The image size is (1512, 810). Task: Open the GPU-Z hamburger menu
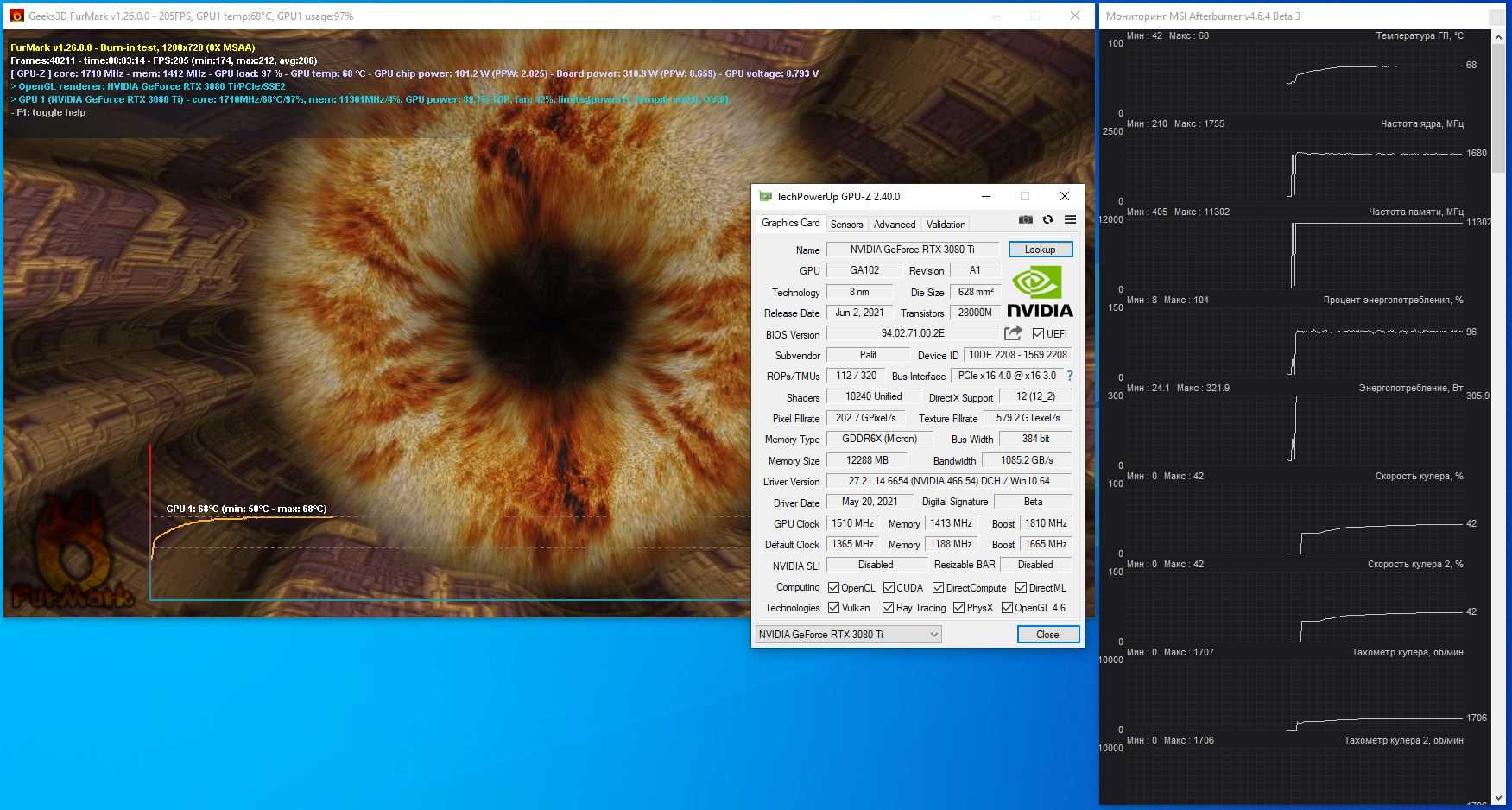1070,220
